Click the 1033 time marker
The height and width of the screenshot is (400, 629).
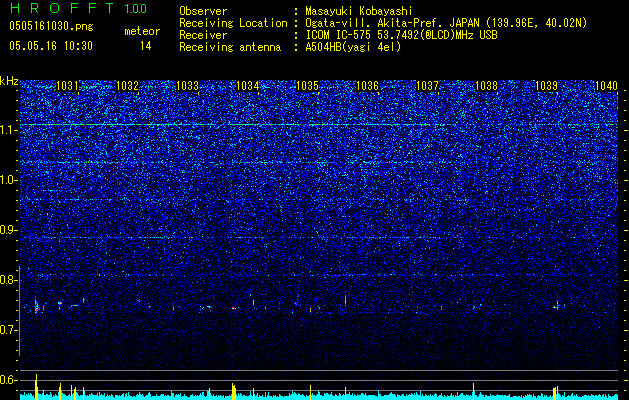point(187,86)
